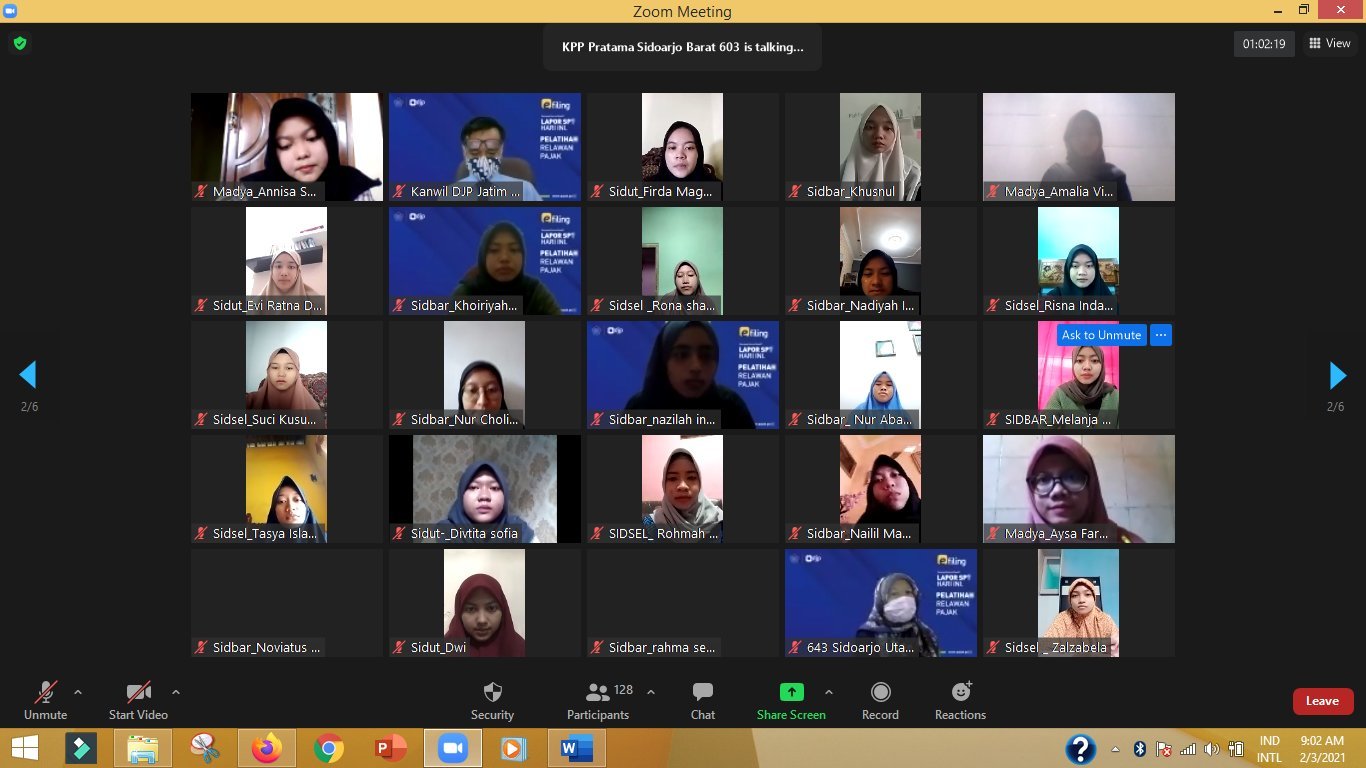Go to previous gallery page arrow
1366x768 pixels.
click(x=28, y=375)
